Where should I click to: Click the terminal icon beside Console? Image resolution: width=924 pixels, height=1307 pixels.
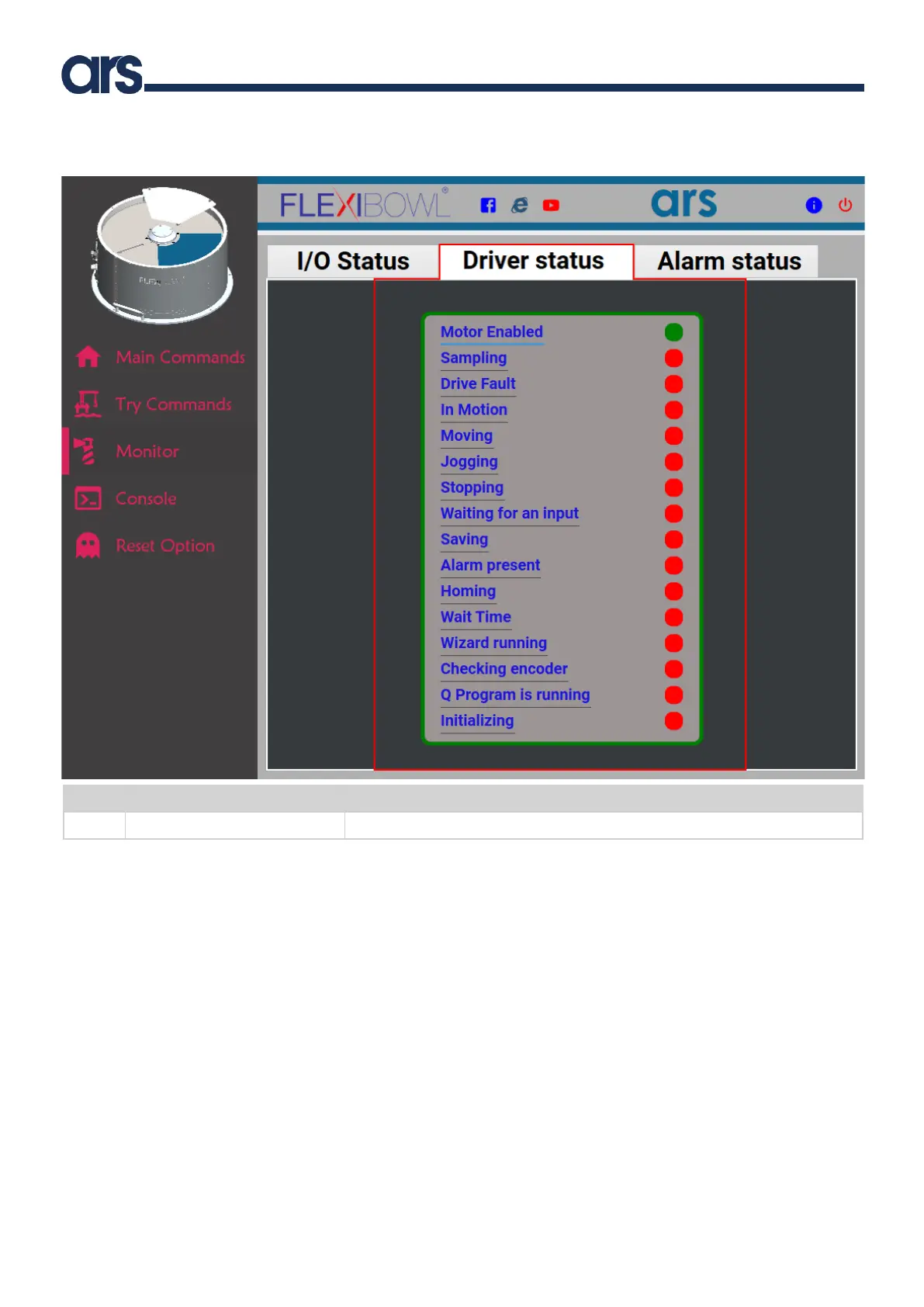[x=88, y=498]
